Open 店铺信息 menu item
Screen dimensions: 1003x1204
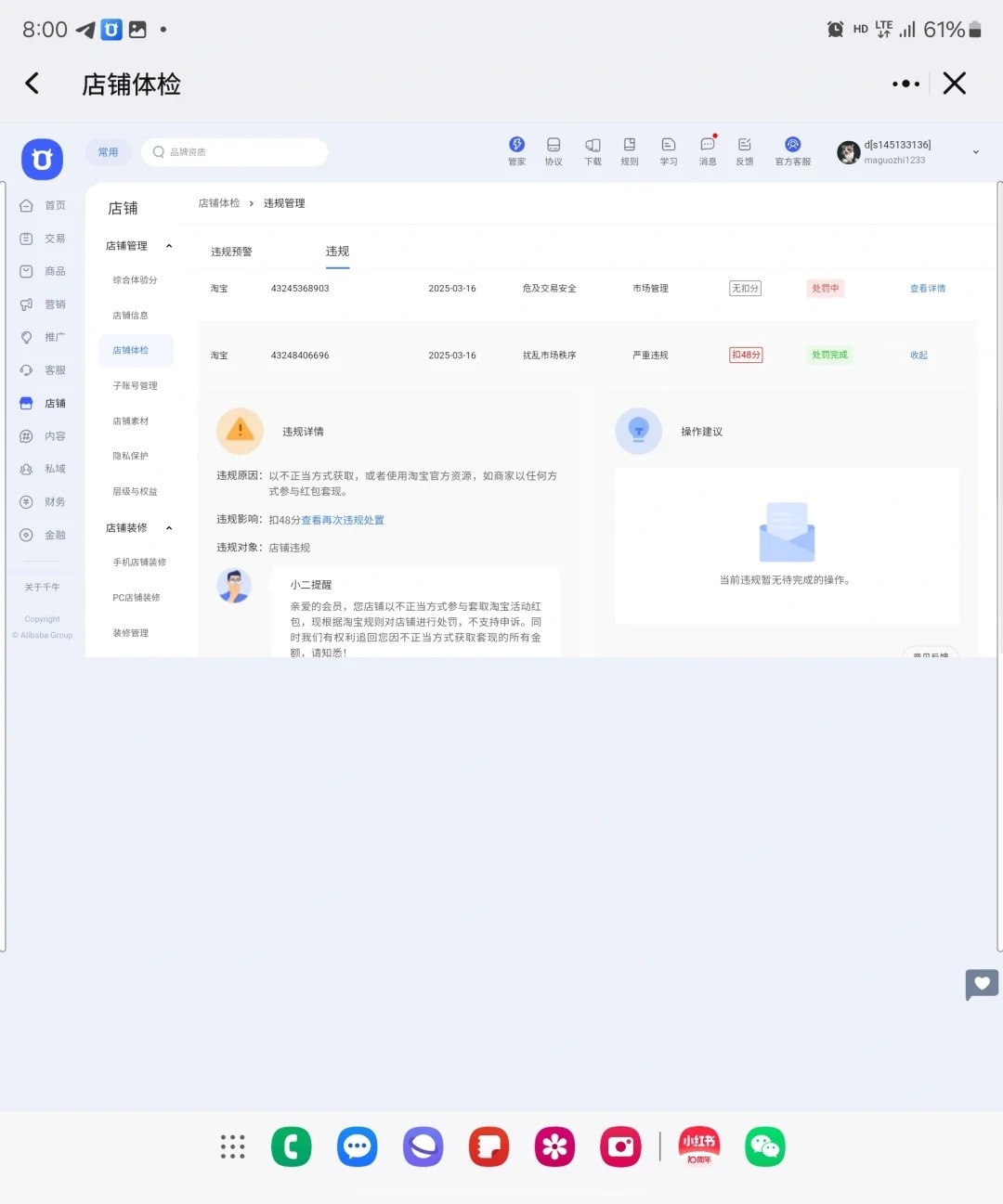(x=131, y=316)
